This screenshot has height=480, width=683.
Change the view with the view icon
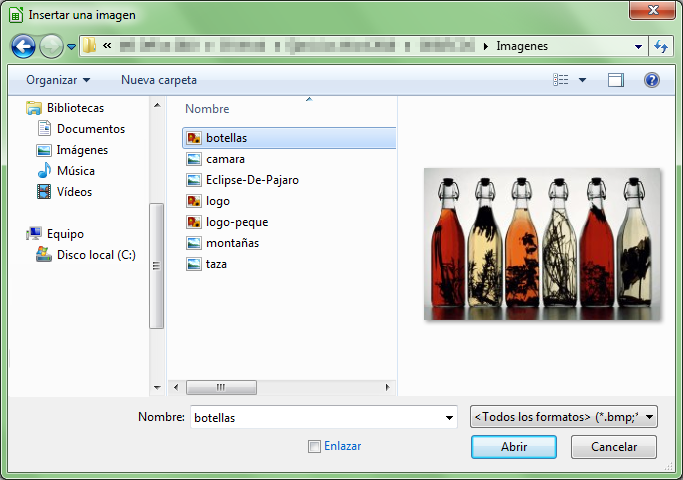pyautogui.click(x=561, y=80)
